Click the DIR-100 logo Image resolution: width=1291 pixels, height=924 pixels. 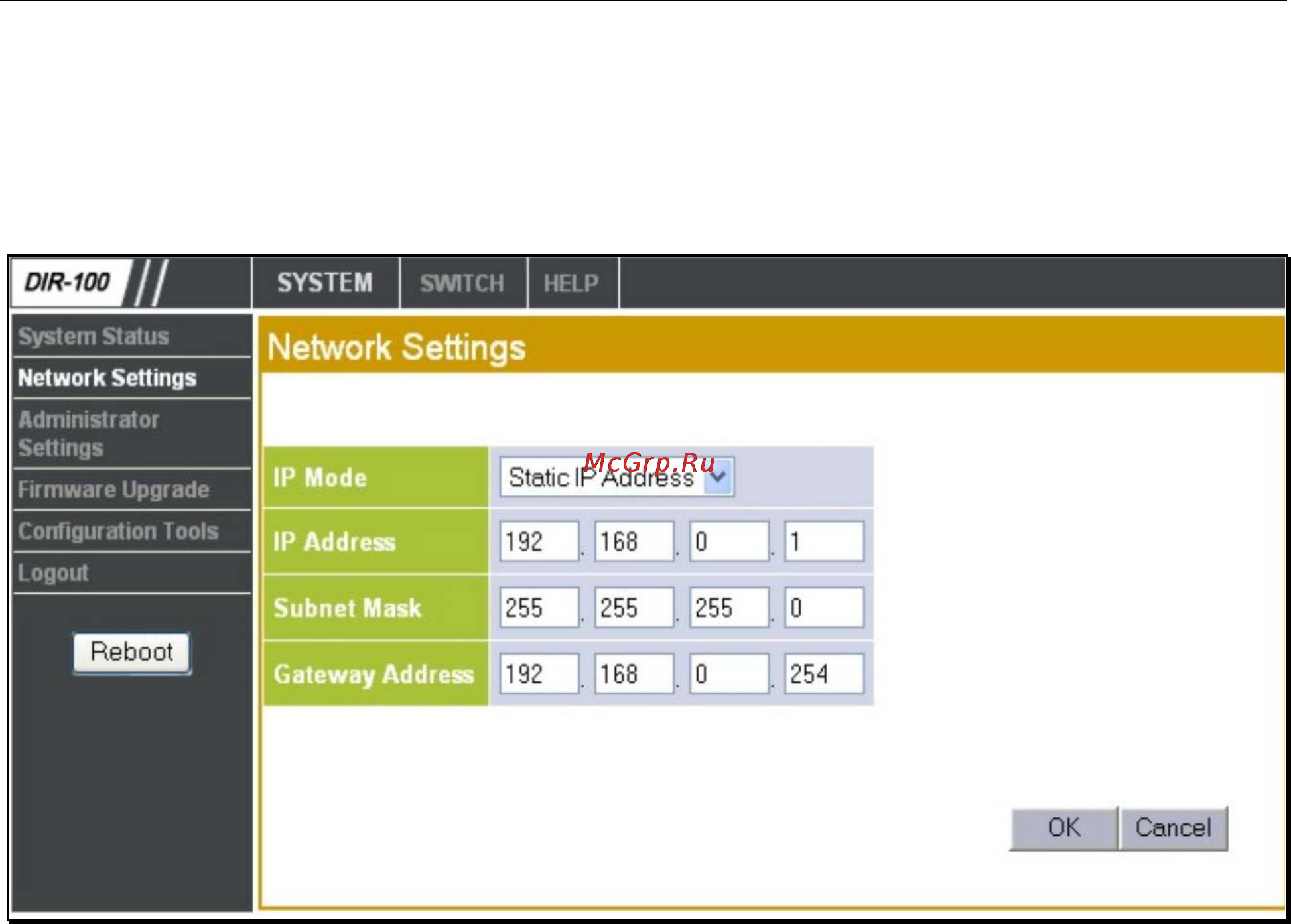[x=67, y=283]
